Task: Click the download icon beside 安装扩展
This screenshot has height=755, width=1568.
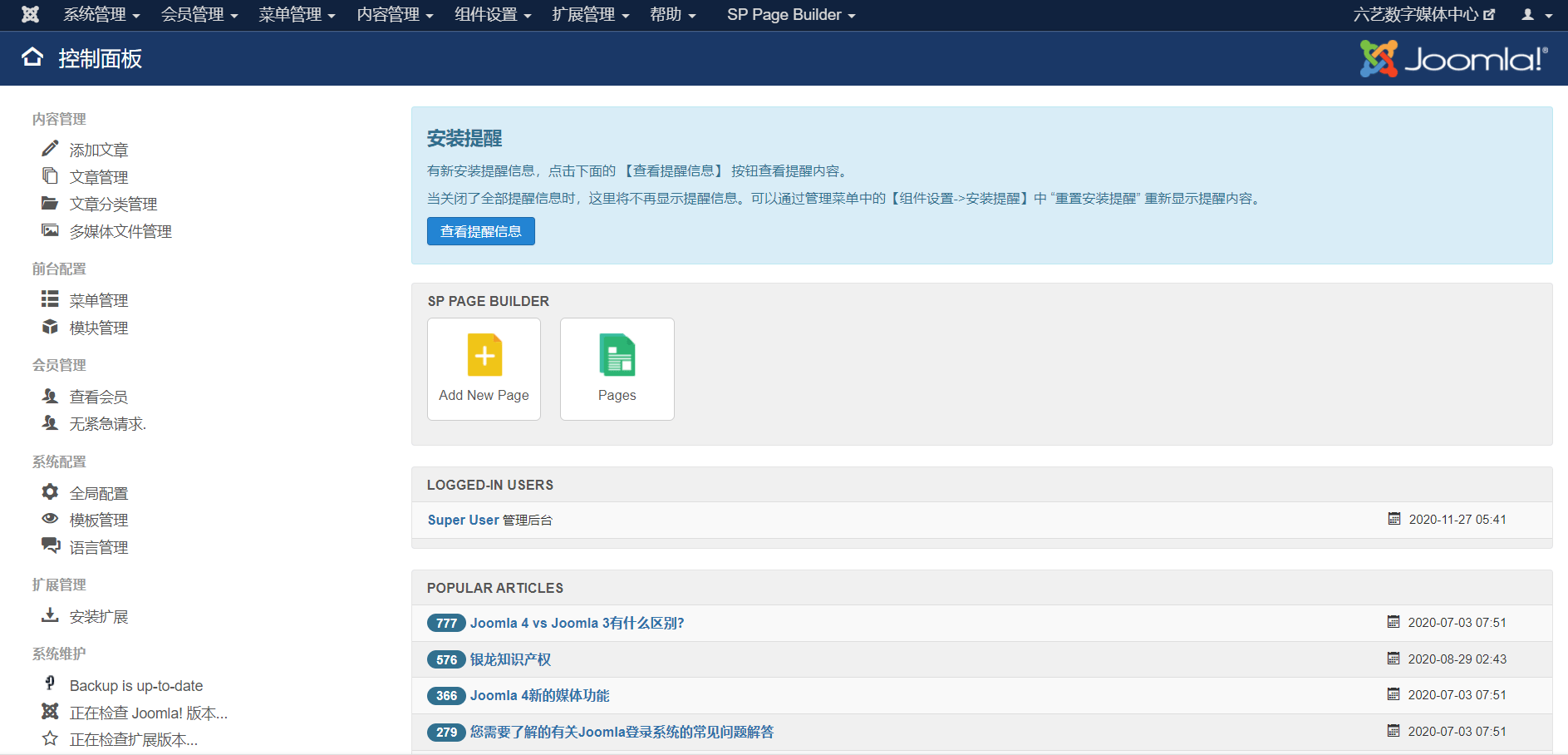Action: [51, 614]
